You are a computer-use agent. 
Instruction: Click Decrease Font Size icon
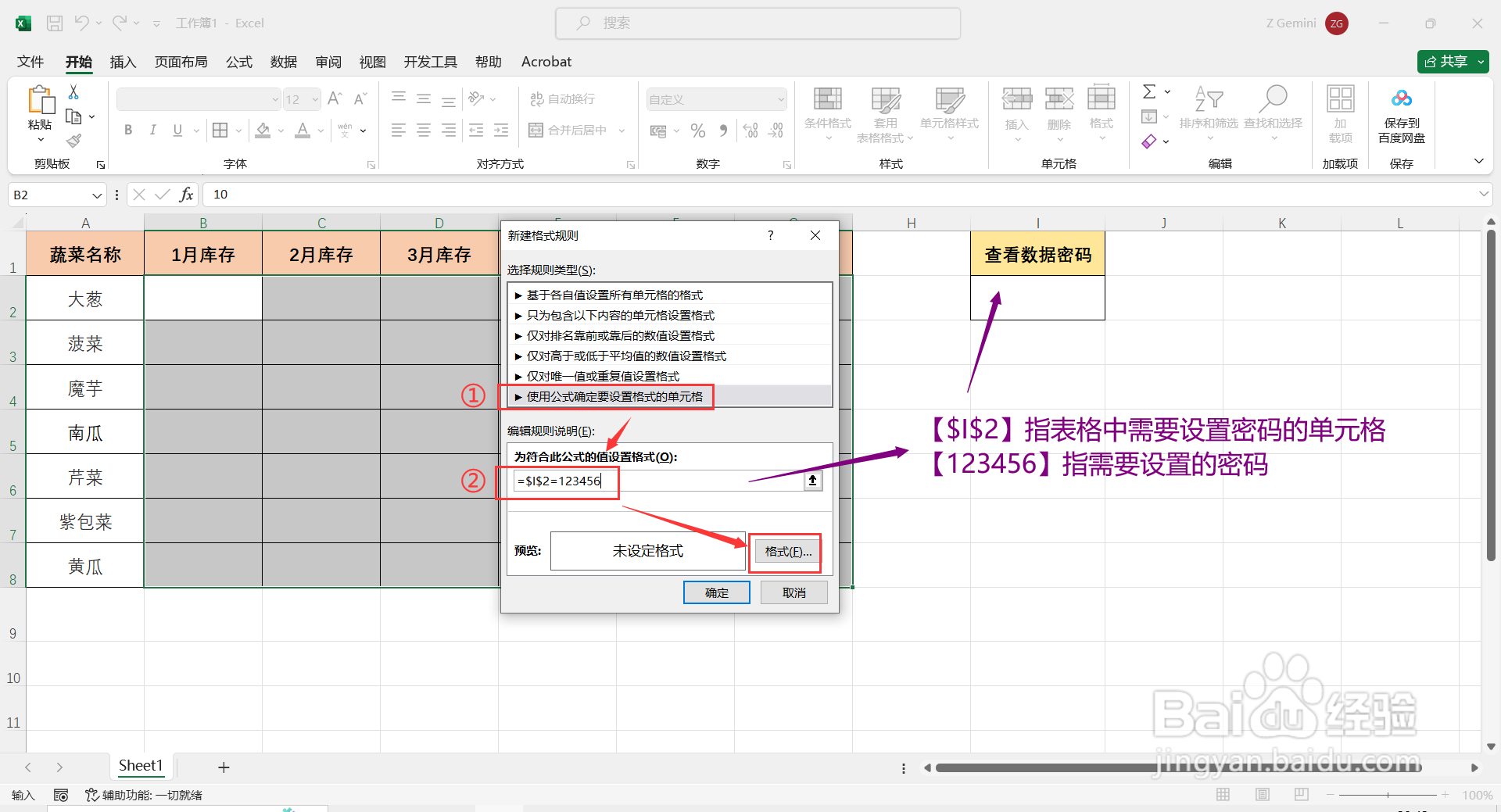(x=360, y=98)
